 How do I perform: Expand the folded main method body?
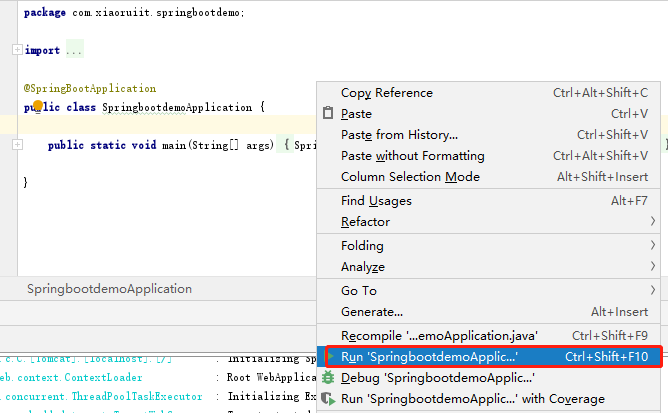click(x=17, y=145)
